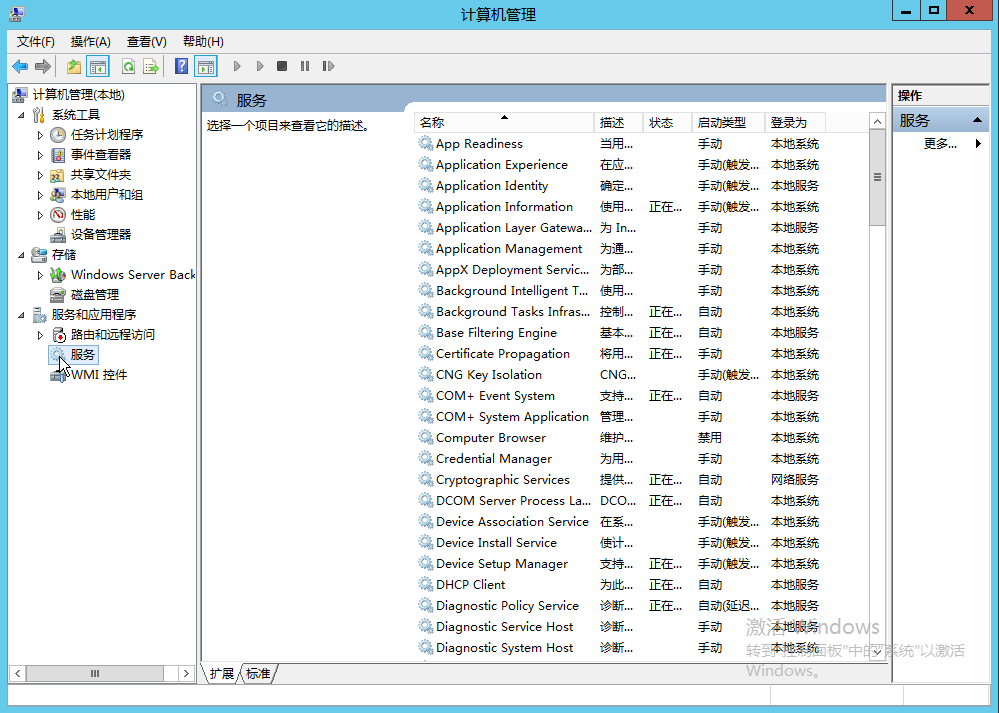Screen dimensions: 999x713
Task: Expand the 路由和远程访问 tree node
Action: [x=40, y=335]
